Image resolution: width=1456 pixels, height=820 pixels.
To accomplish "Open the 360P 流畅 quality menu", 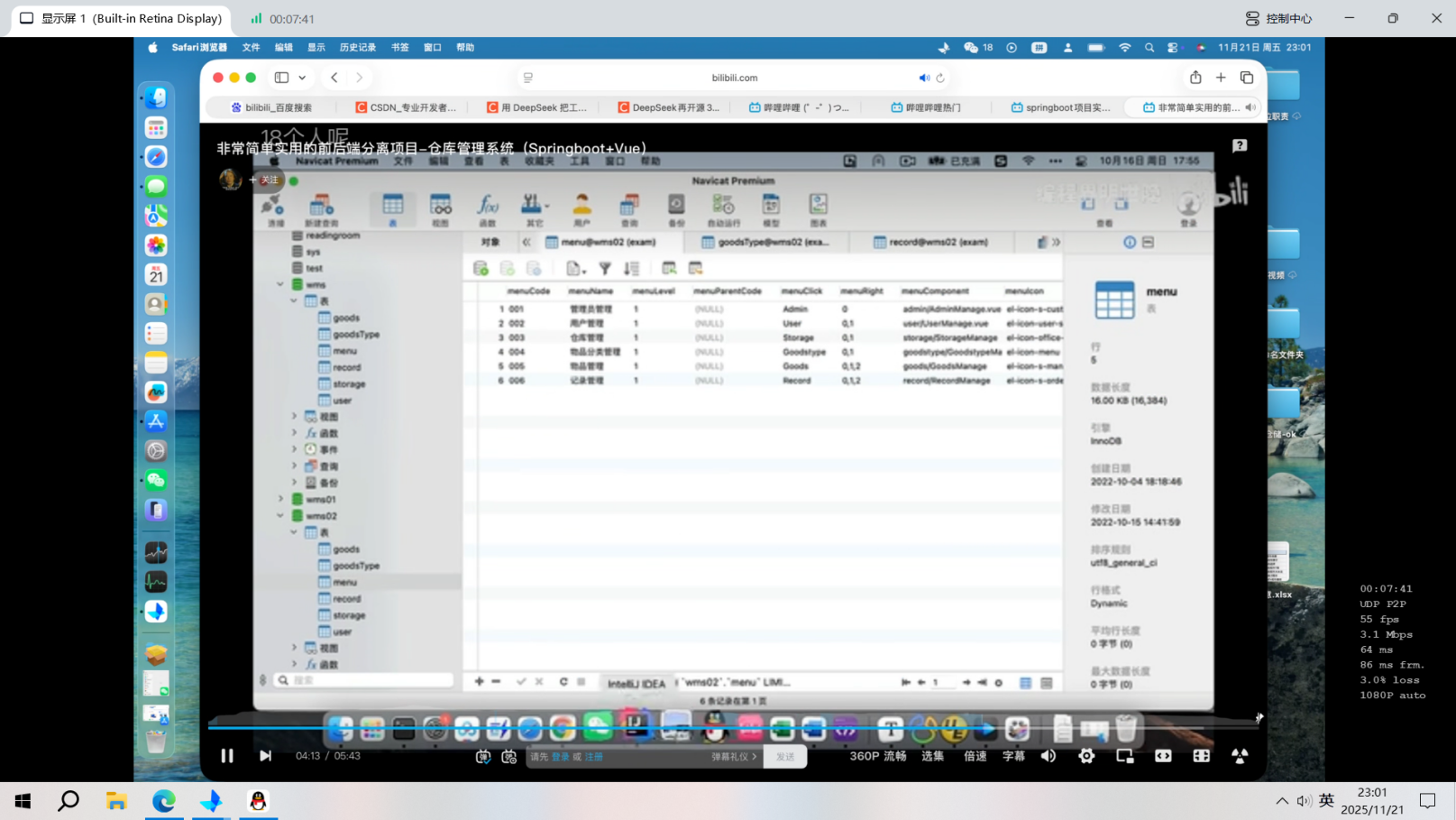I will (x=878, y=756).
